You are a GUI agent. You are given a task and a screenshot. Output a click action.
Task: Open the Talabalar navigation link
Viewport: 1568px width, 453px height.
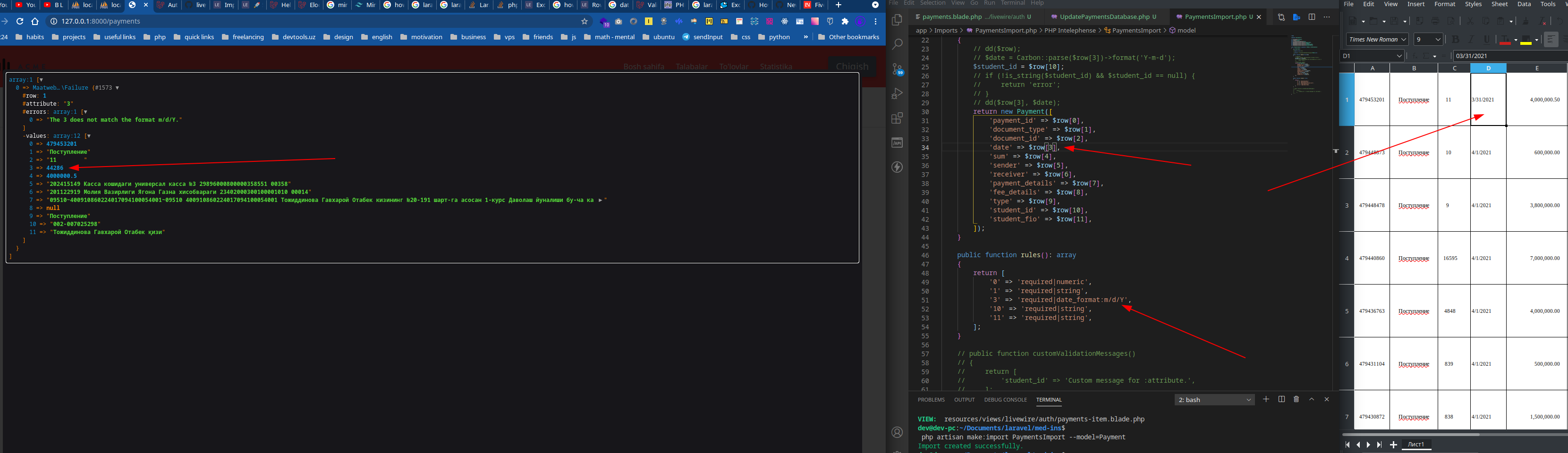coord(692,66)
